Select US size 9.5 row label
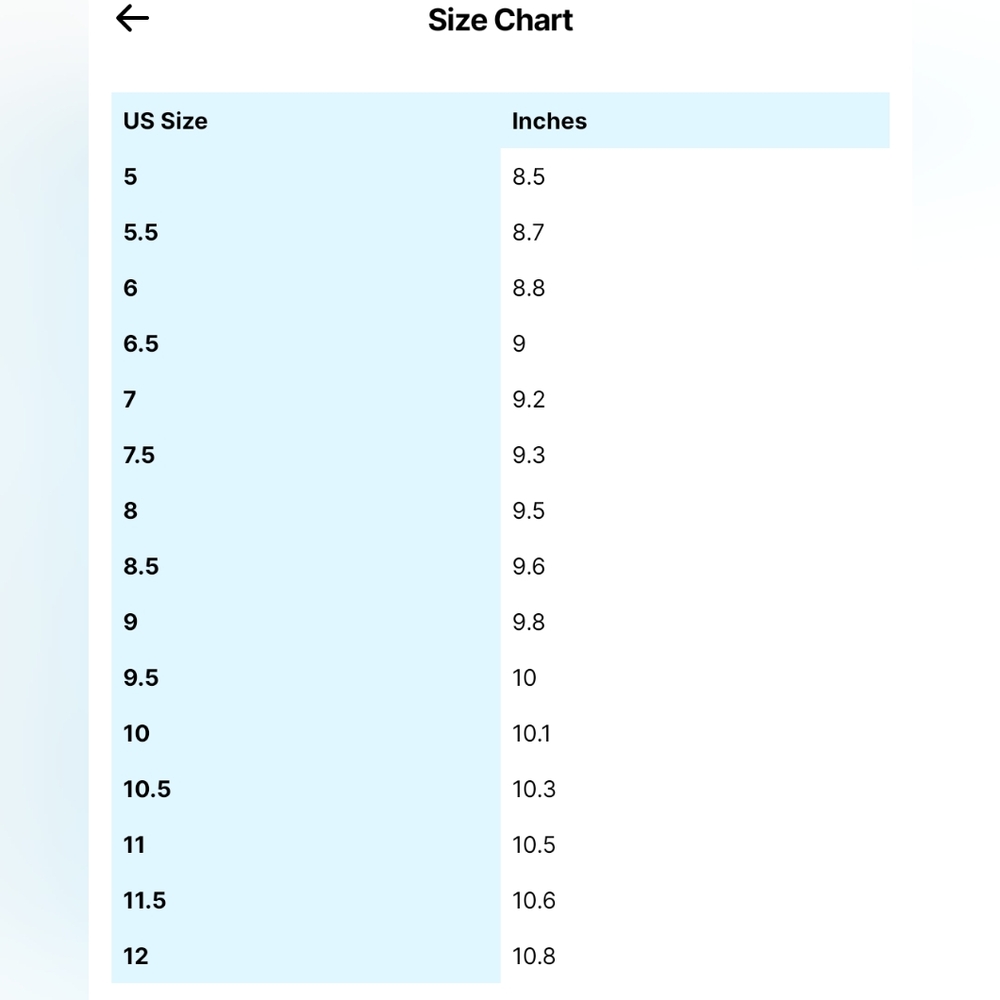 coord(140,677)
